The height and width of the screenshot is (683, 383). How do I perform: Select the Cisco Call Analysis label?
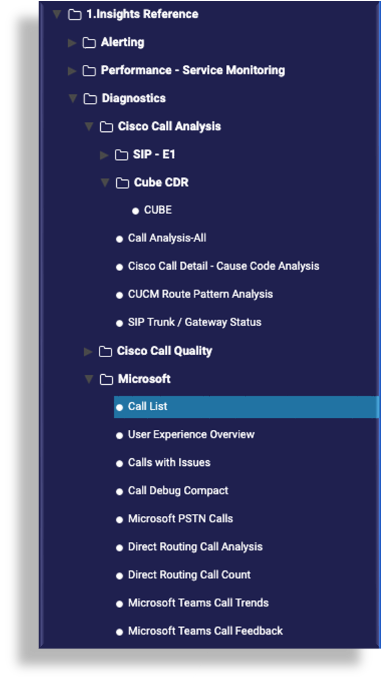tap(169, 126)
